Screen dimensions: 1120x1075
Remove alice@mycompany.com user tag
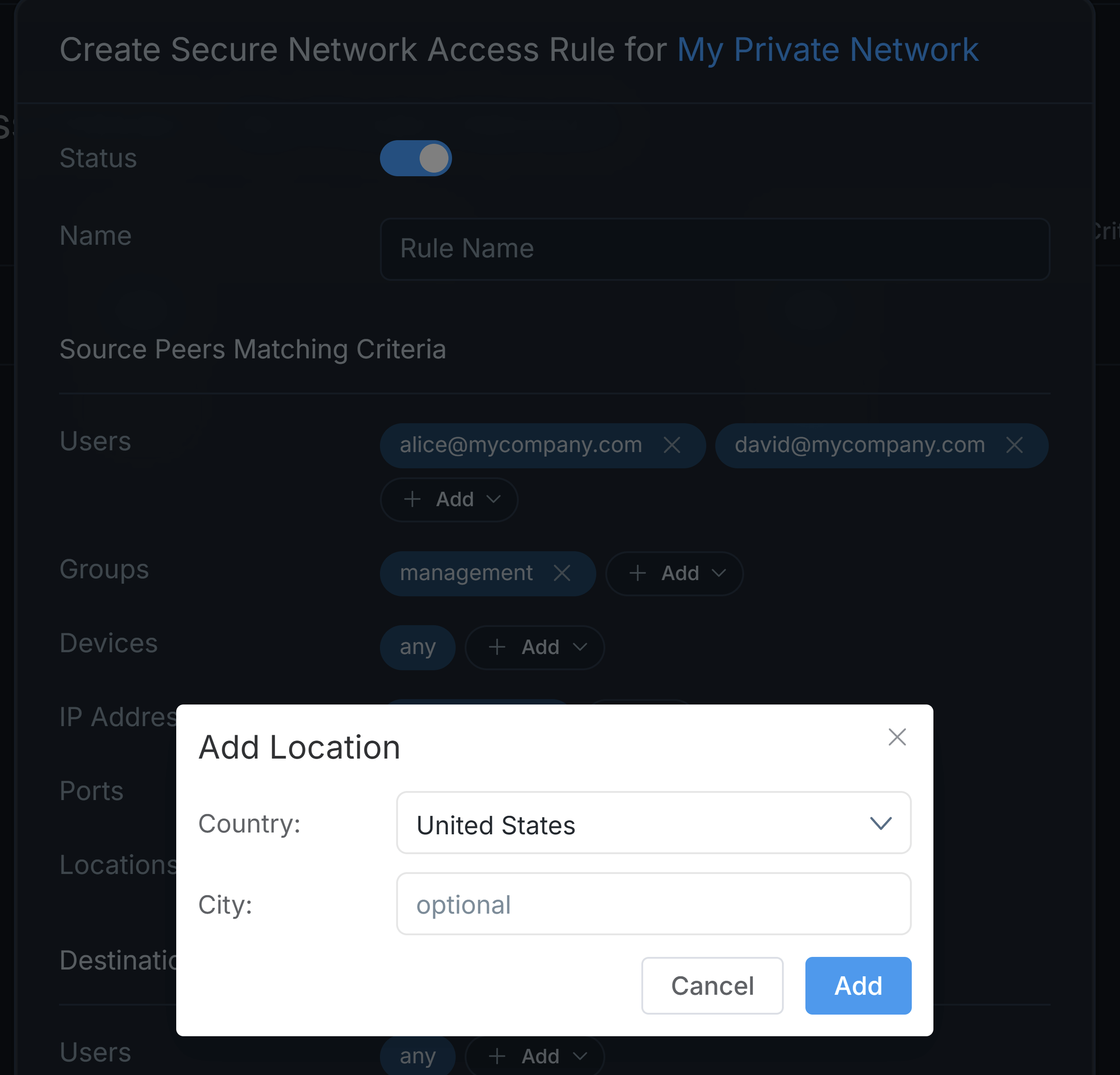tap(672, 445)
